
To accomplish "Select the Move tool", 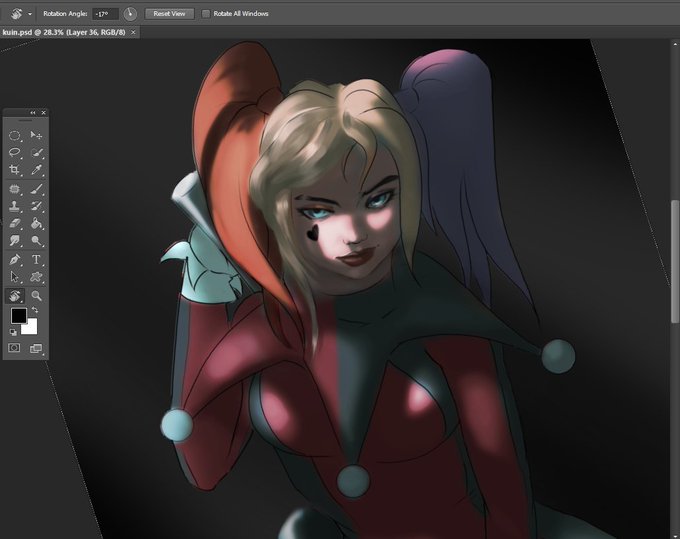I will click(x=36, y=136).
